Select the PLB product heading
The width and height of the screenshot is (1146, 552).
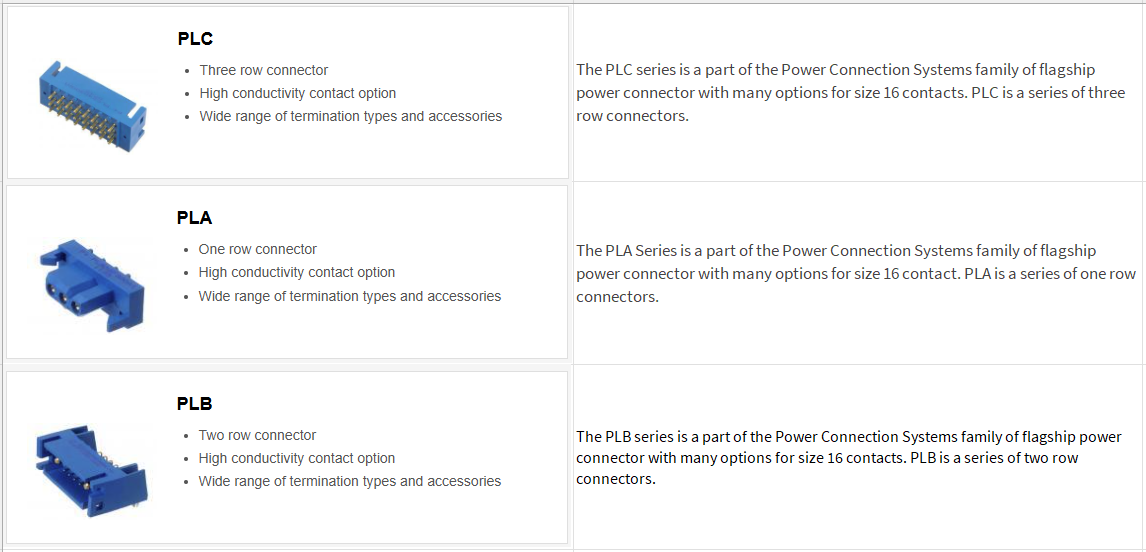click(195, 404)
